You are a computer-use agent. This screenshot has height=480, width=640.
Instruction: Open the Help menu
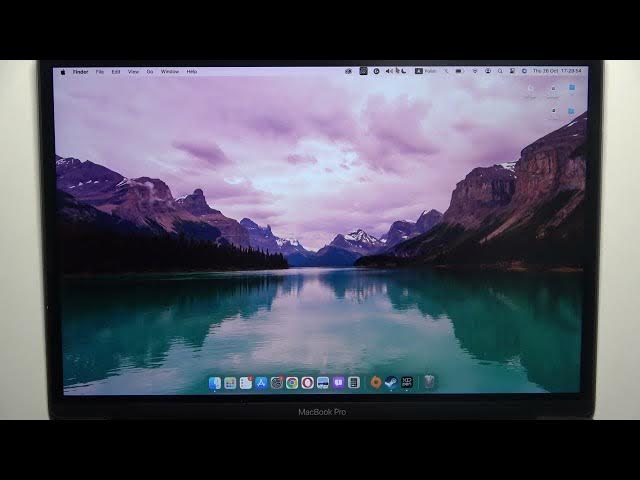click(192, 72)
